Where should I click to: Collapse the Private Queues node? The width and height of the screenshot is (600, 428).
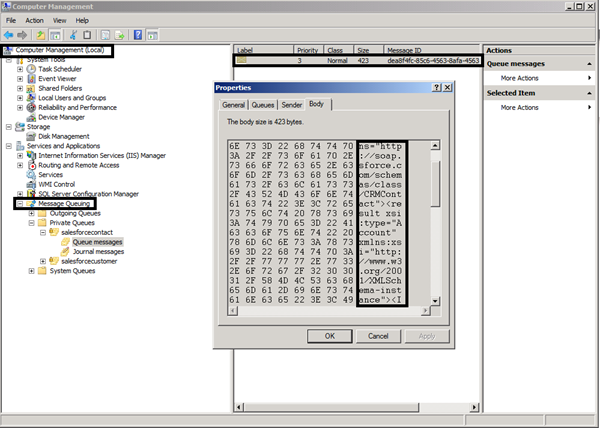(x=32, y=223)
